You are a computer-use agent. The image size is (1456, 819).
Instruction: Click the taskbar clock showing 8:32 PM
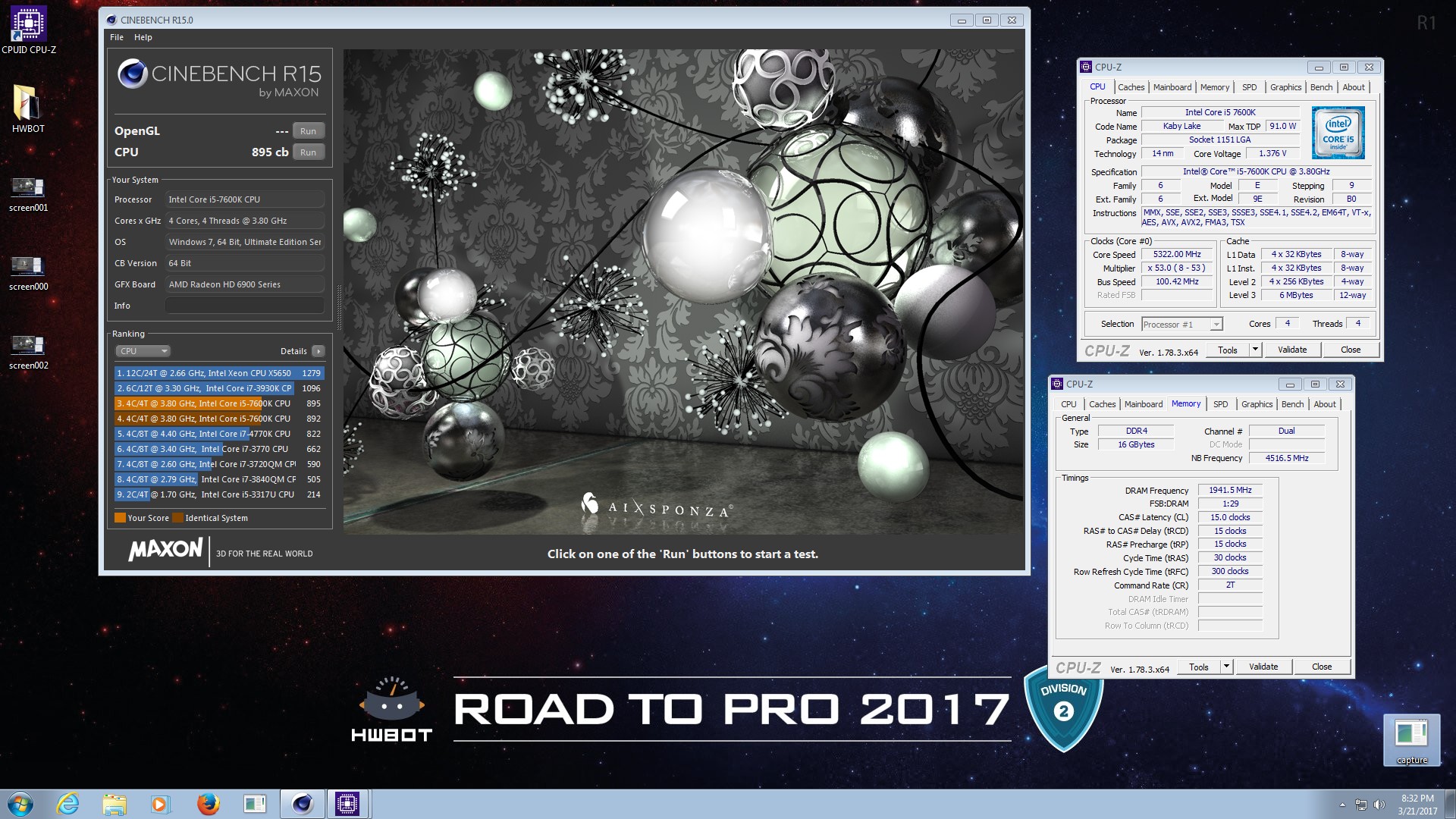1417,805
